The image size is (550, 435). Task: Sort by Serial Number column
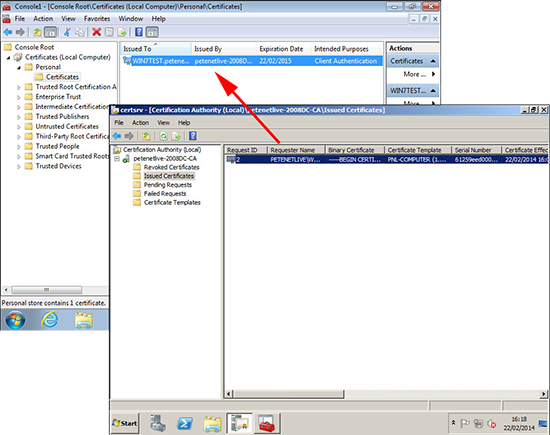pyautogui.click(x=476, y=150)
